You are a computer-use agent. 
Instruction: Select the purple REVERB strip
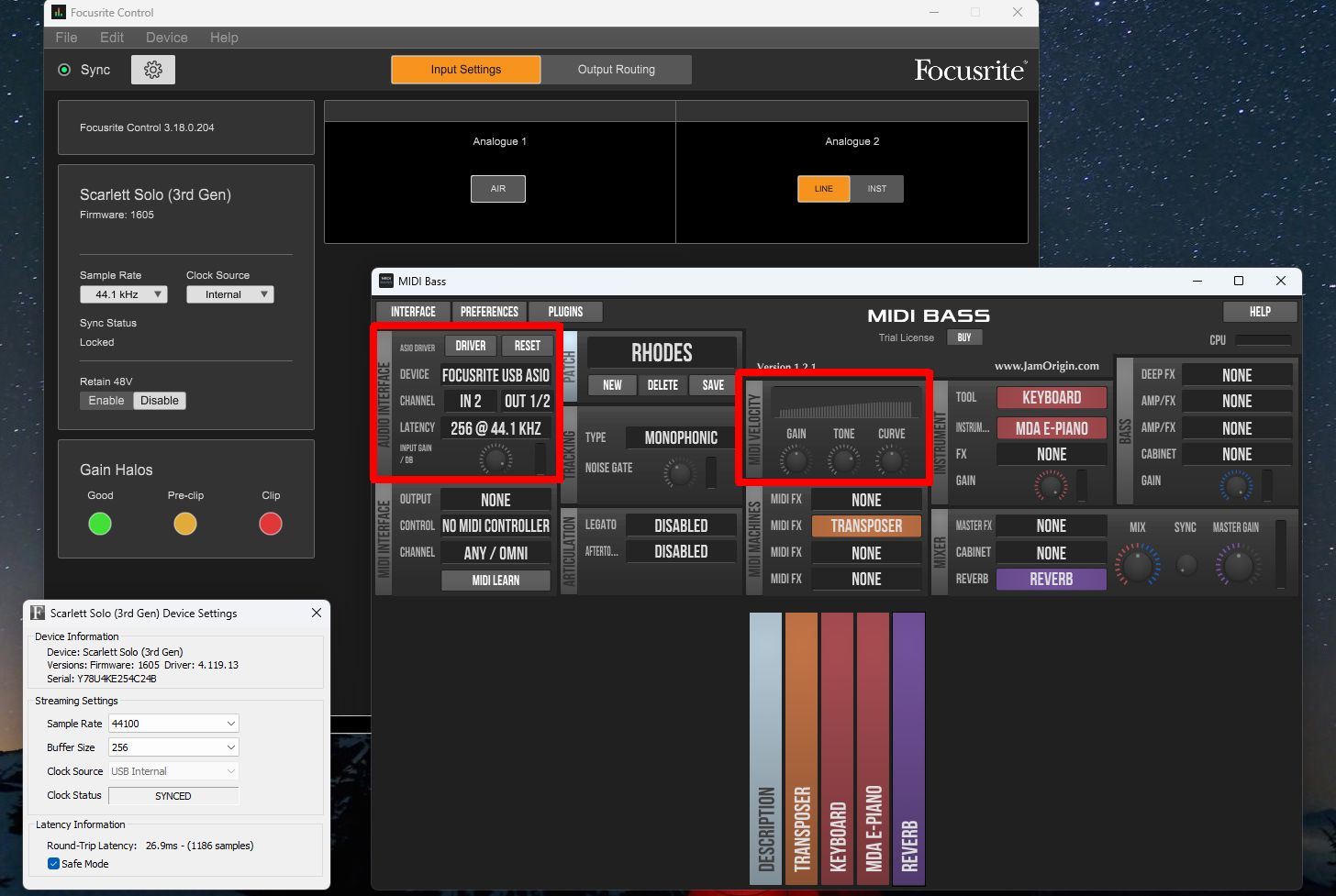[908, 749]
